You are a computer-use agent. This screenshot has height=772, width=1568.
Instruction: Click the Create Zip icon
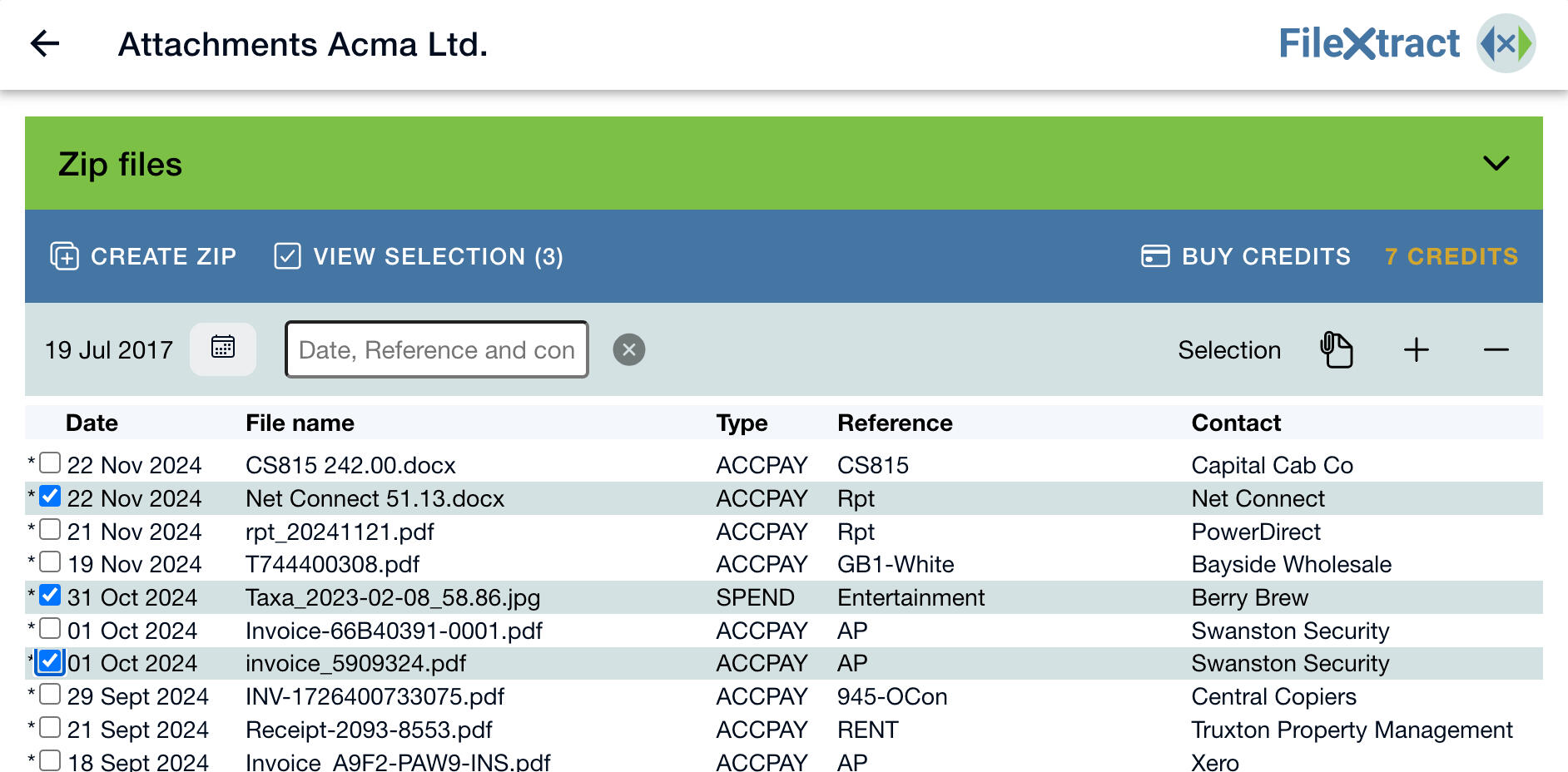[x=65, y=256]
